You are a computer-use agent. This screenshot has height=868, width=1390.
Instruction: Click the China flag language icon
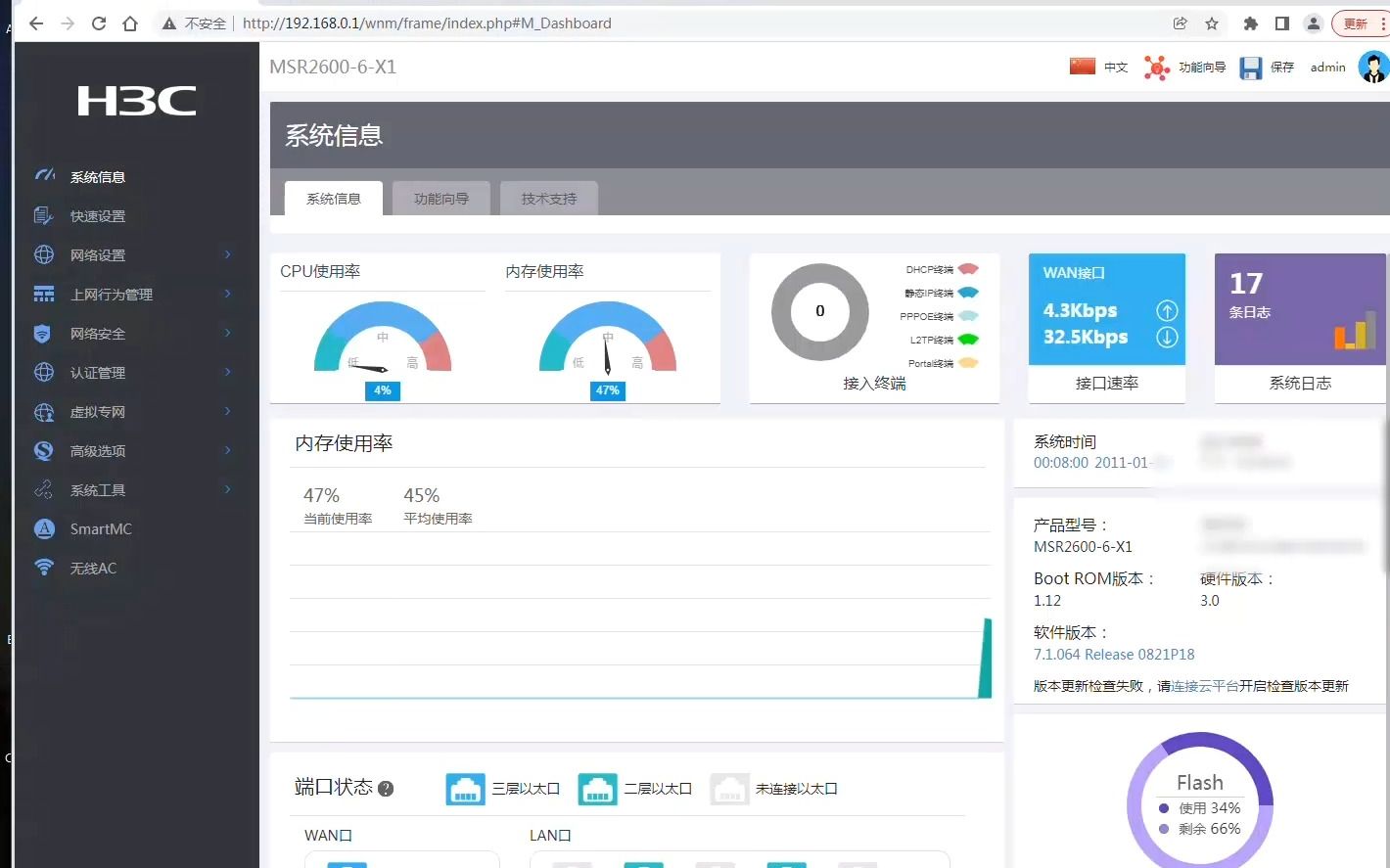point(1081,66)
